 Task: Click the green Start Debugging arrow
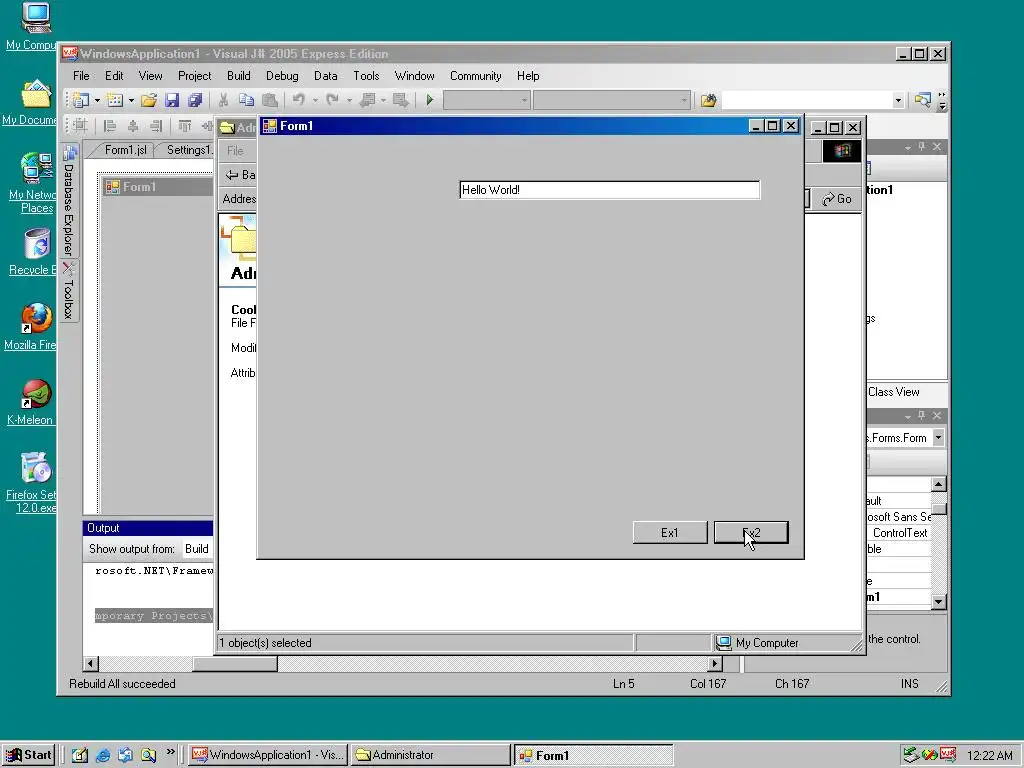pos(430,100)
